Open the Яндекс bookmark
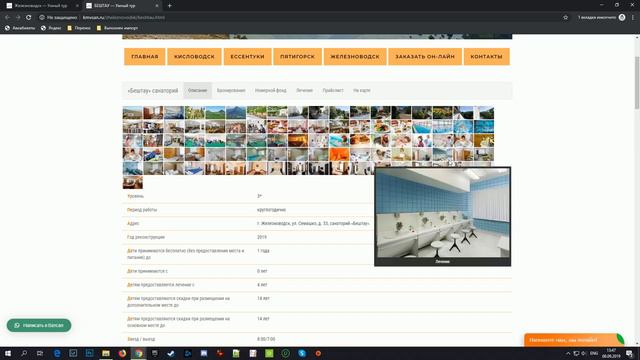 [51, 28]
